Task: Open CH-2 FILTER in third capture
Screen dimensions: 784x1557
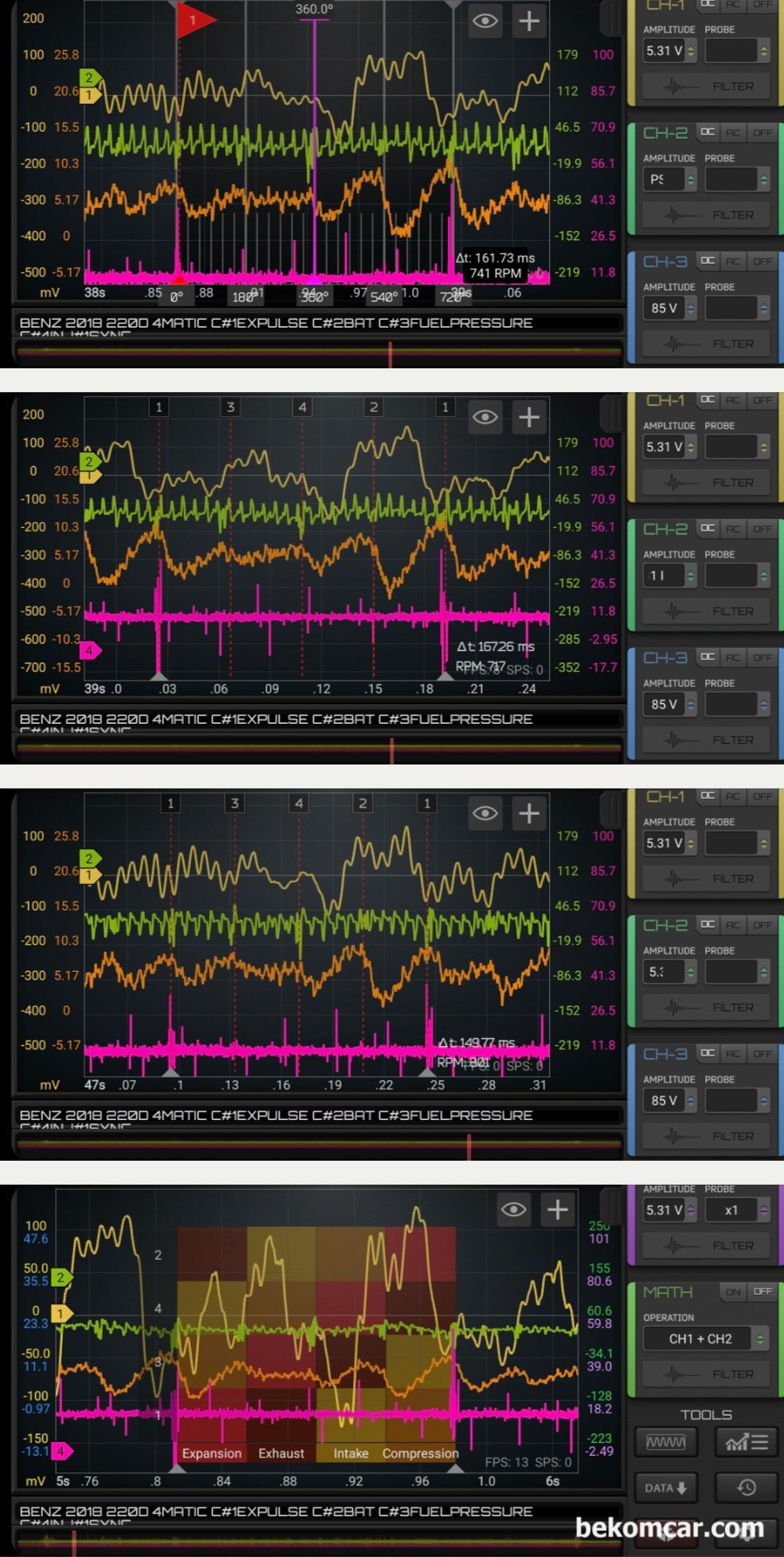Action: coord(707,1008)
